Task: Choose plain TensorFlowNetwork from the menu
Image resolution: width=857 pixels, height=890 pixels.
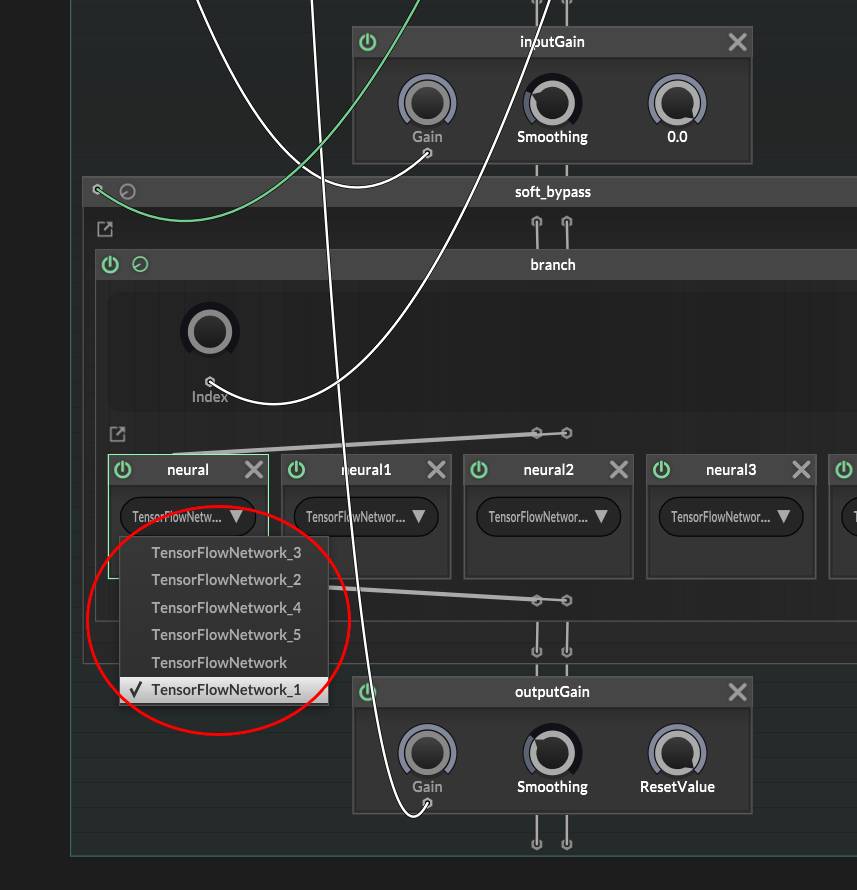Action: pos(224,663)
